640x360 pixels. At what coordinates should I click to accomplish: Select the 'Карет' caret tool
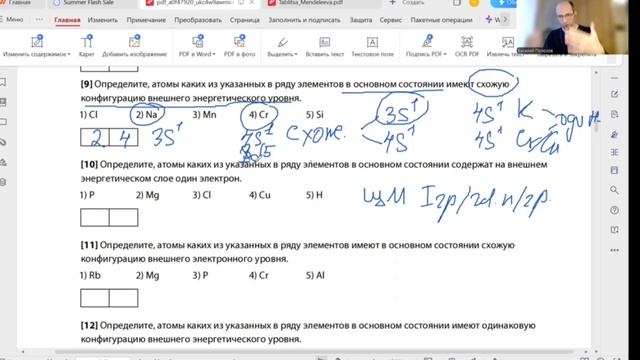87,46
